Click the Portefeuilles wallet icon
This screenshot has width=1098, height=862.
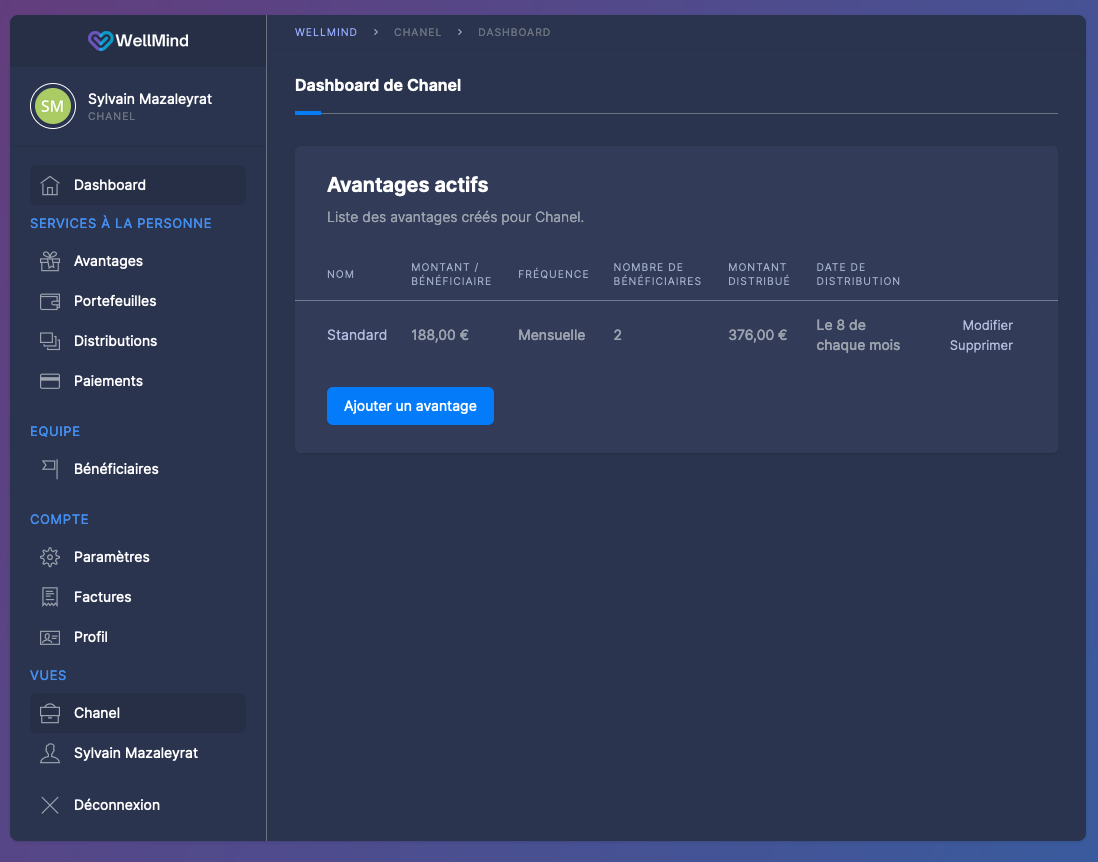tap(50, 301)
